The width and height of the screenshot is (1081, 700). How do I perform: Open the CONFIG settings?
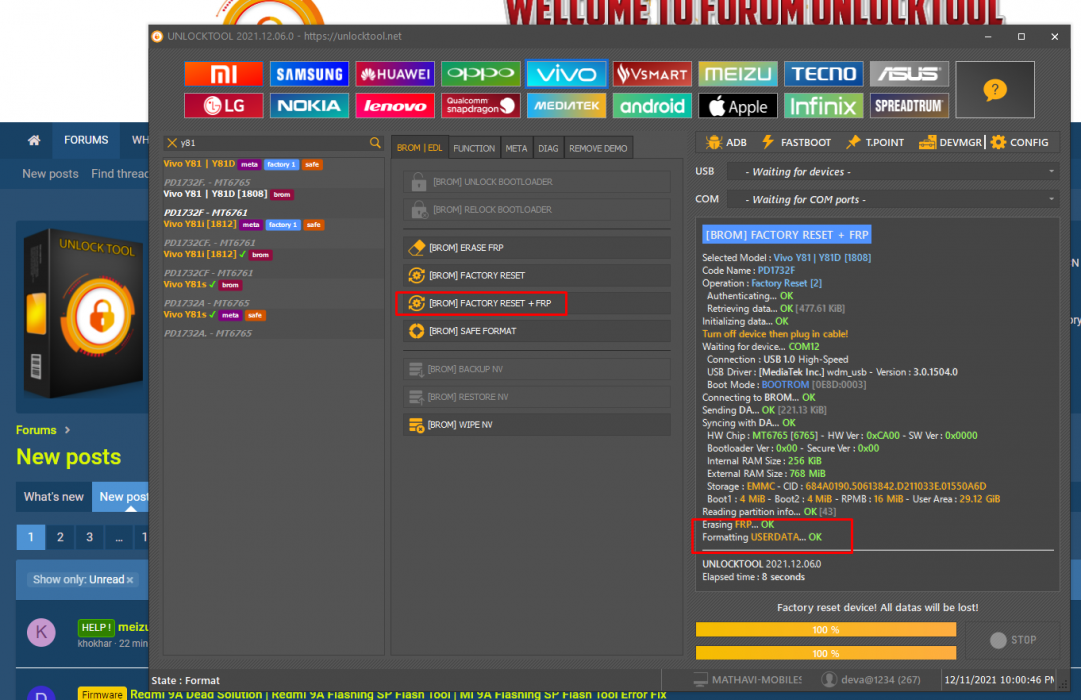(x=1020, y=143)
